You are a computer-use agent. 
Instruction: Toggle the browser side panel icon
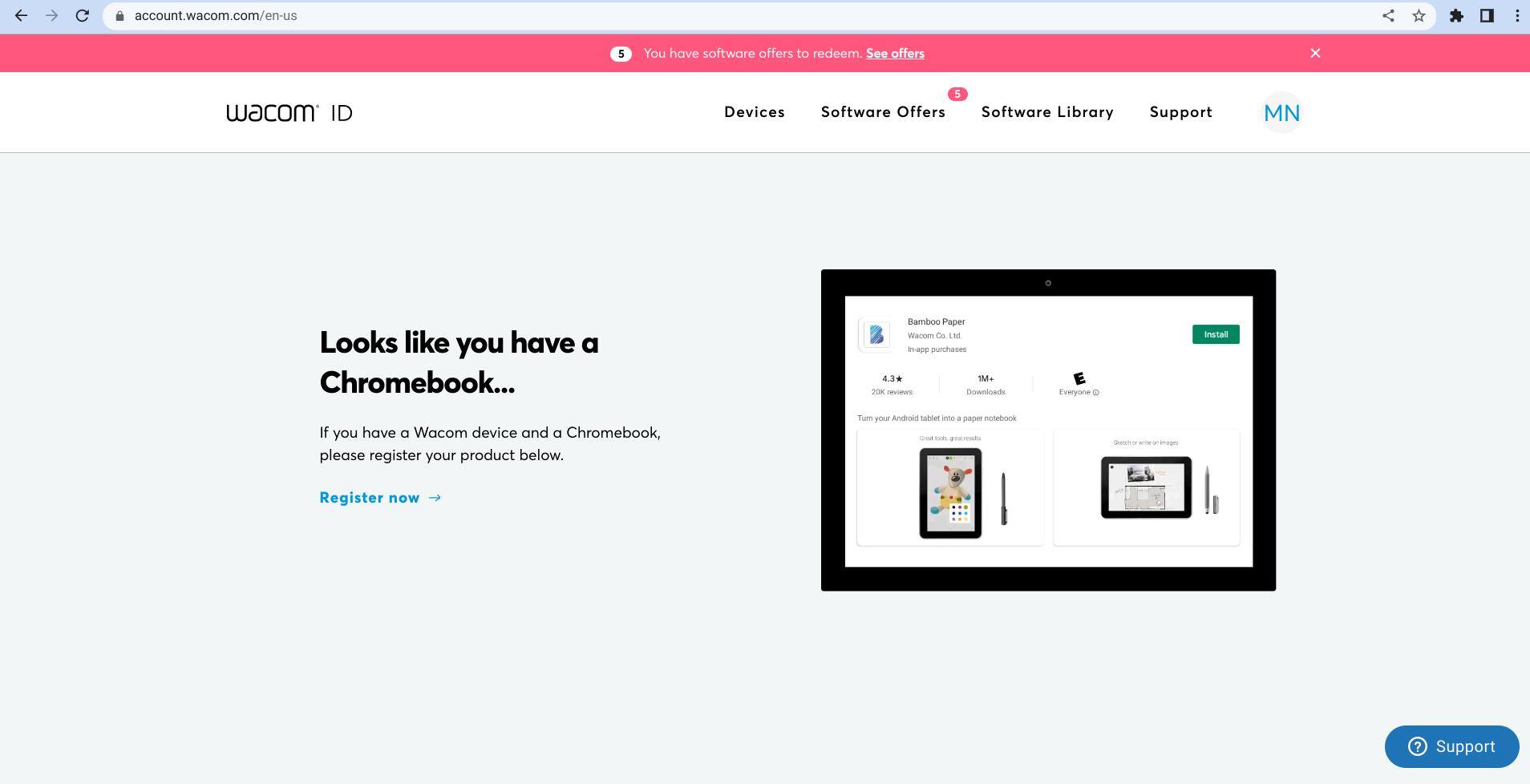tap(1487, 16)
